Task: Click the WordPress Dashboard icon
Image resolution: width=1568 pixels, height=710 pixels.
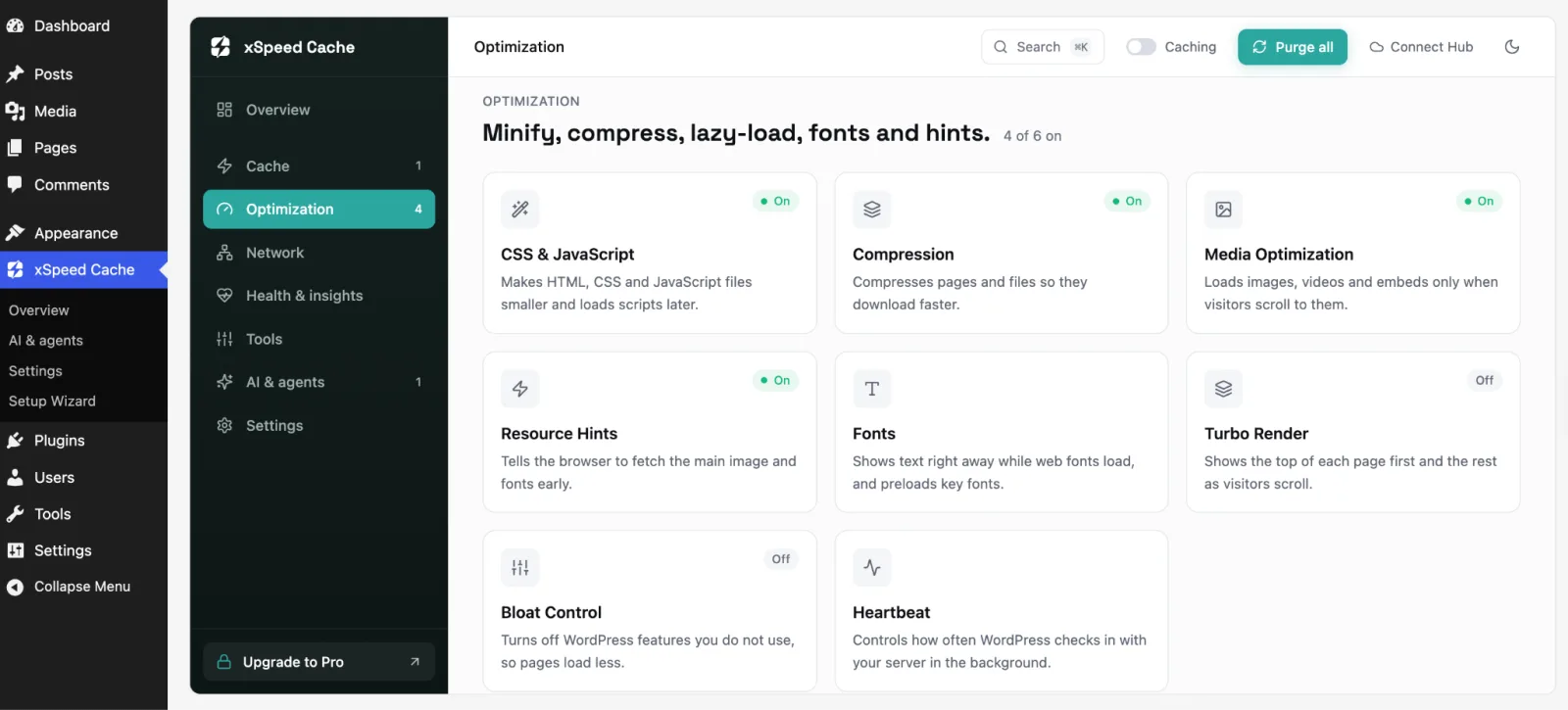Action: 15,26
